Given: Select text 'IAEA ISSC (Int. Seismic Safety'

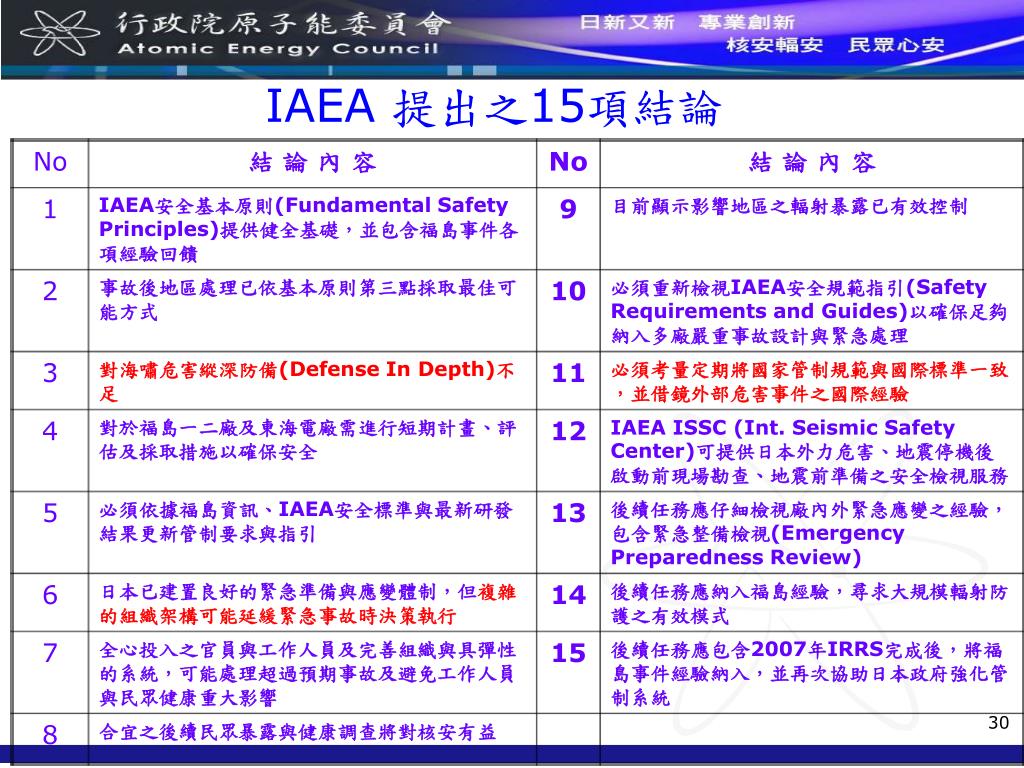Looking at the screenshot, I should [x=782, y=428].
